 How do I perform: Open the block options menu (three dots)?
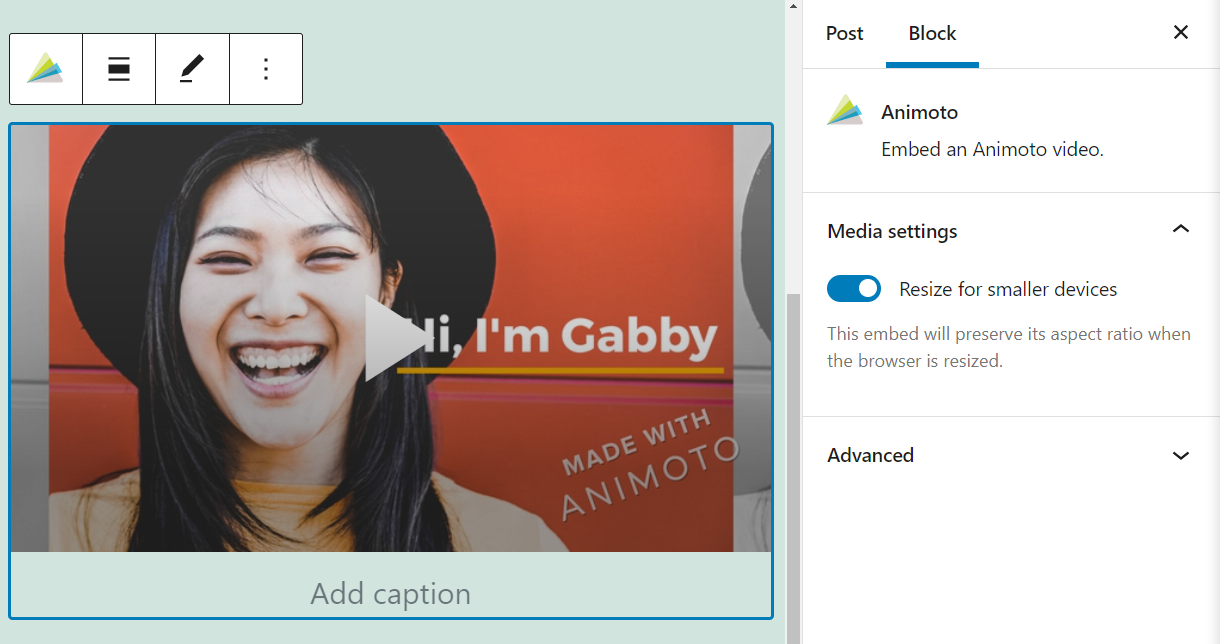[265, 69]
